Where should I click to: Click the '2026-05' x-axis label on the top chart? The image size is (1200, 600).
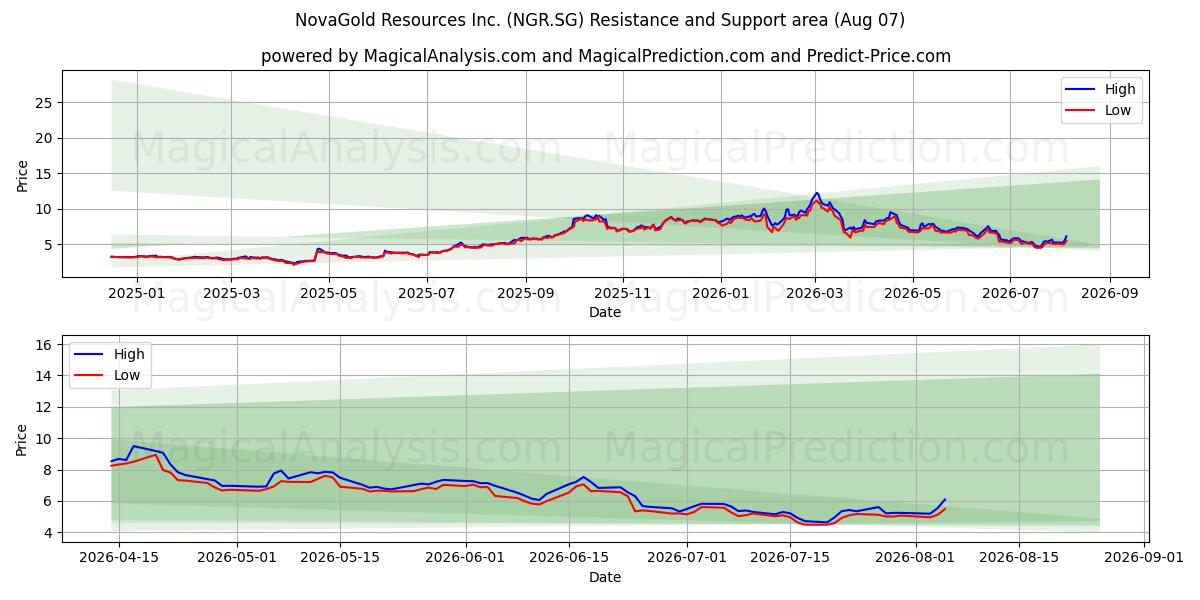click(x=913, y=293)
